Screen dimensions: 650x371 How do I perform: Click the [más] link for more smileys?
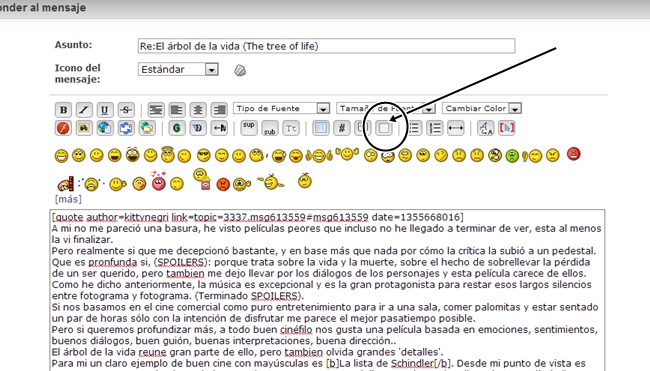tap(68, 199)
